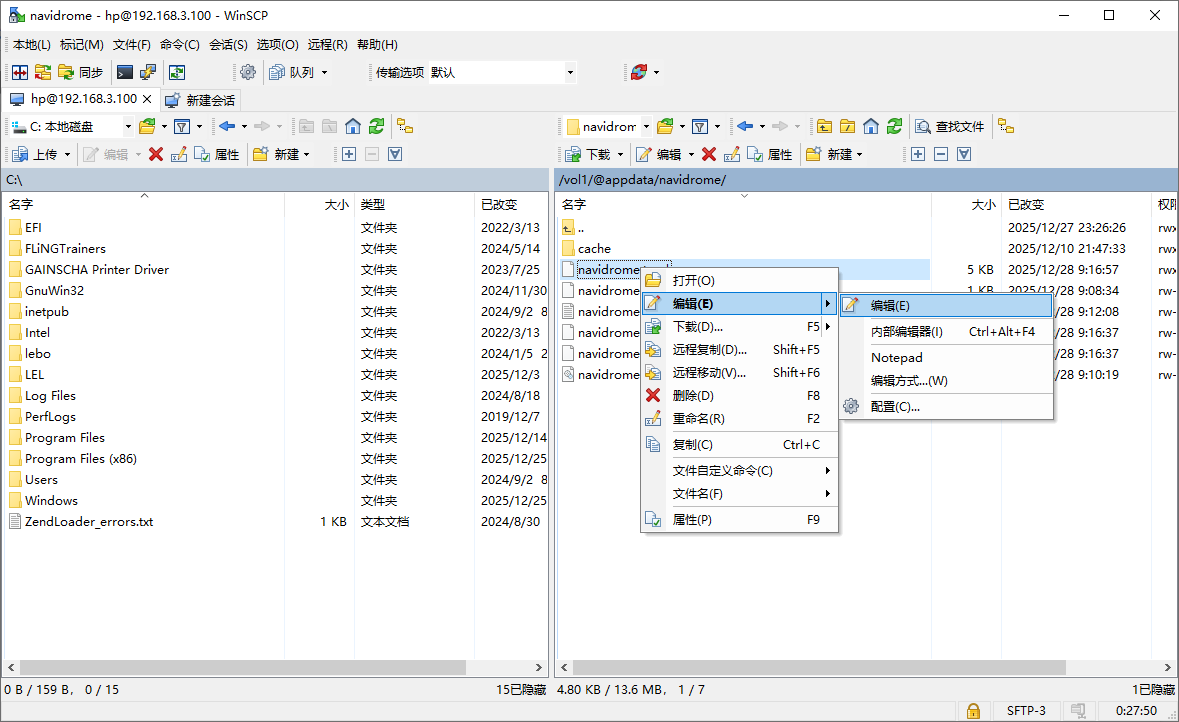Choose 删除(D) in context menu
Image resolution: width=1179 pixels, height=722 pixels.
pyautogui.click(x=739, y=396)
